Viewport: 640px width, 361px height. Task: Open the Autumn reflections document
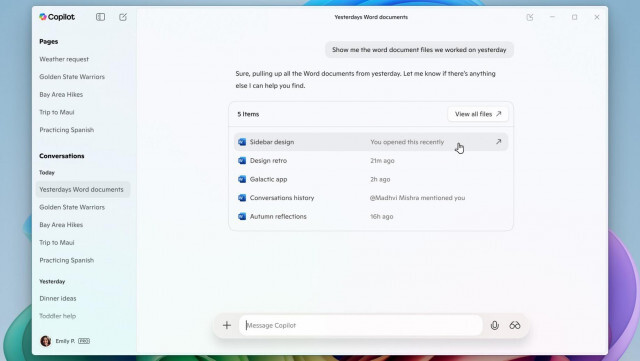click(x=371, y=216)
